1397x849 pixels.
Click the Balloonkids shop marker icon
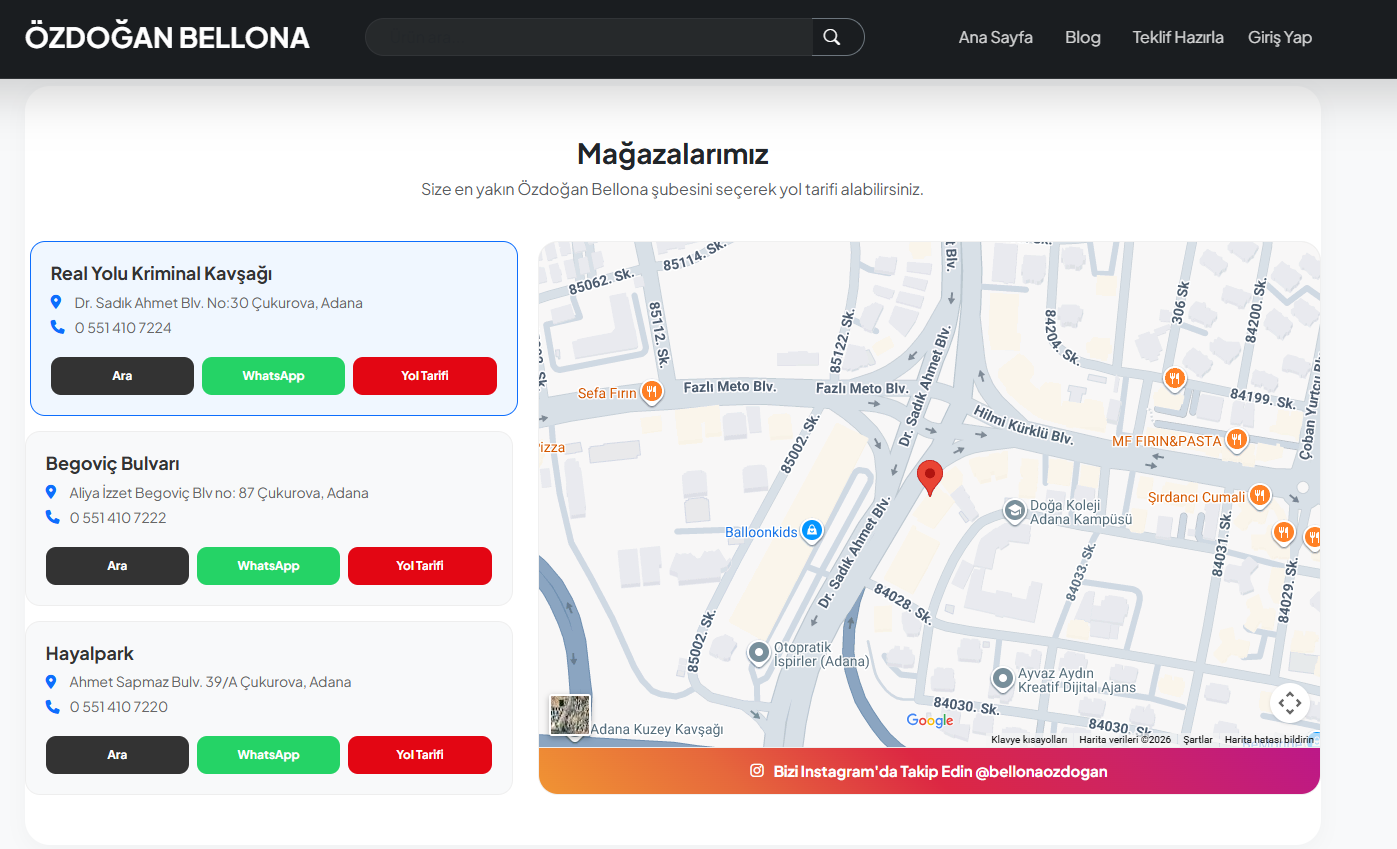click(812, 531)
